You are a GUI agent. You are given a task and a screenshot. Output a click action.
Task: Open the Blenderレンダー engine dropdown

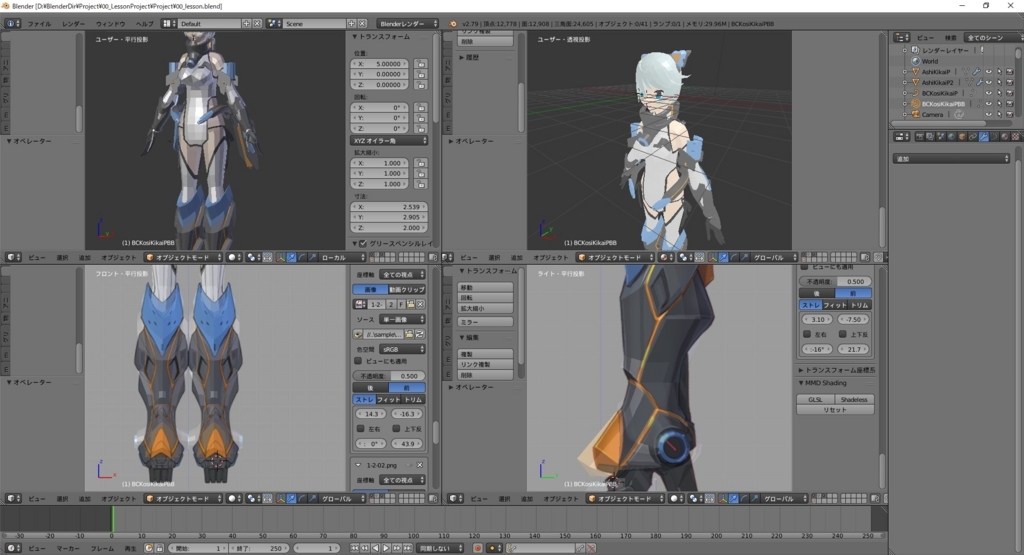(408, 24)
